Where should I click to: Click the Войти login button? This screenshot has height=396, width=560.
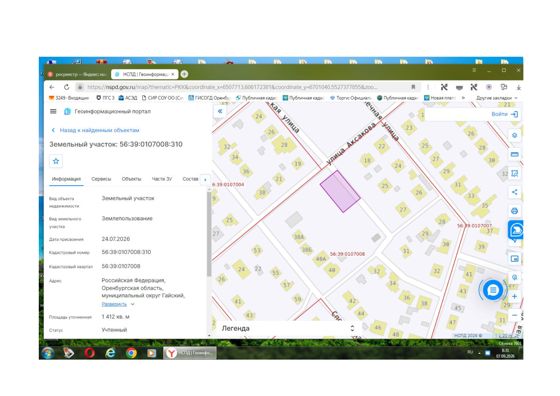505,114
